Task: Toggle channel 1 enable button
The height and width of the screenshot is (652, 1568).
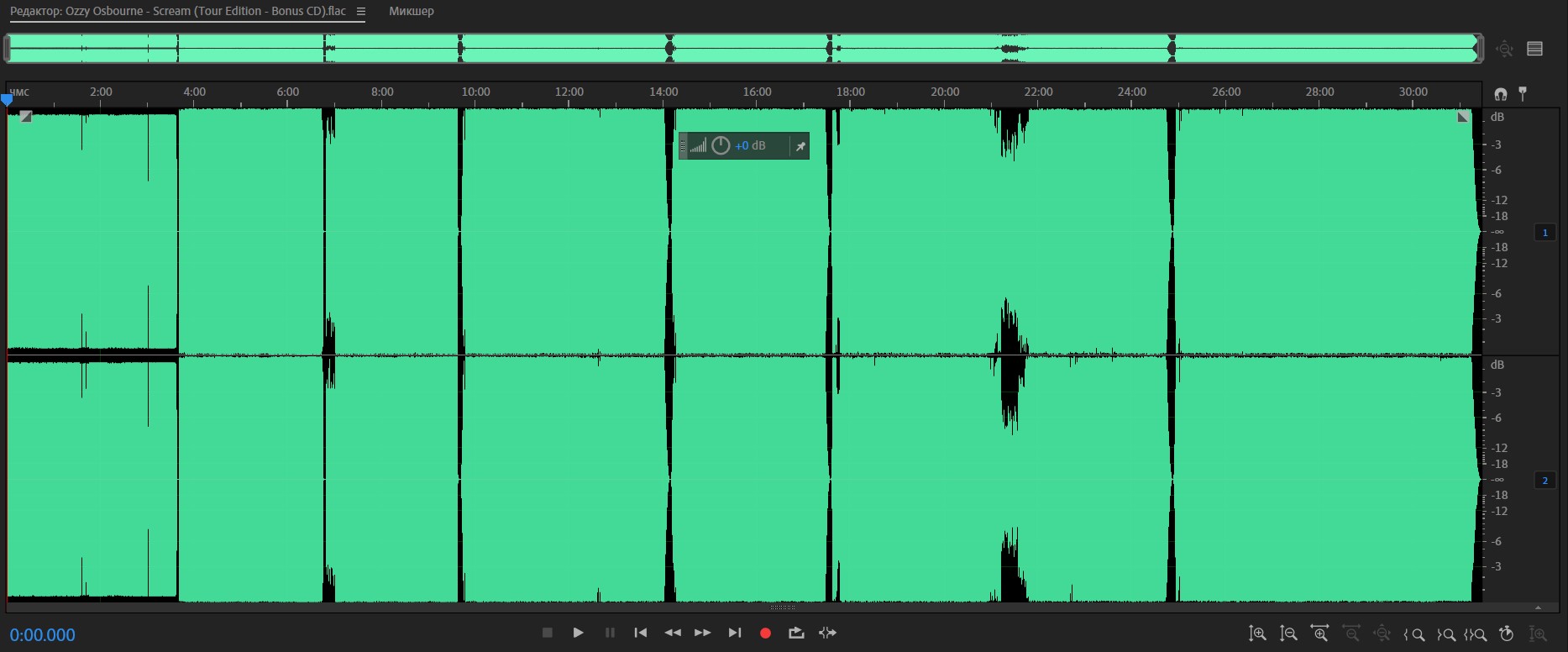Action: 1544,233
